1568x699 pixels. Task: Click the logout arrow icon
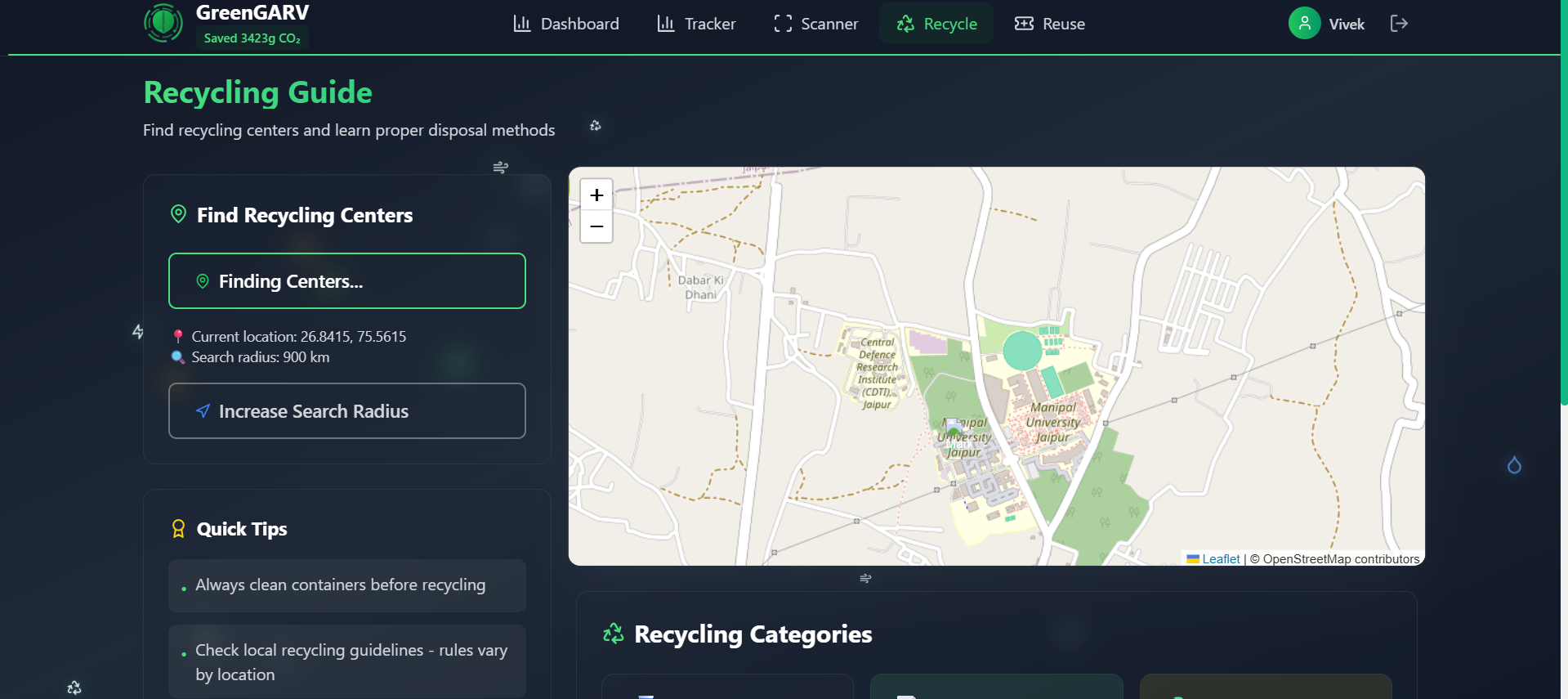pos(1399,24)
